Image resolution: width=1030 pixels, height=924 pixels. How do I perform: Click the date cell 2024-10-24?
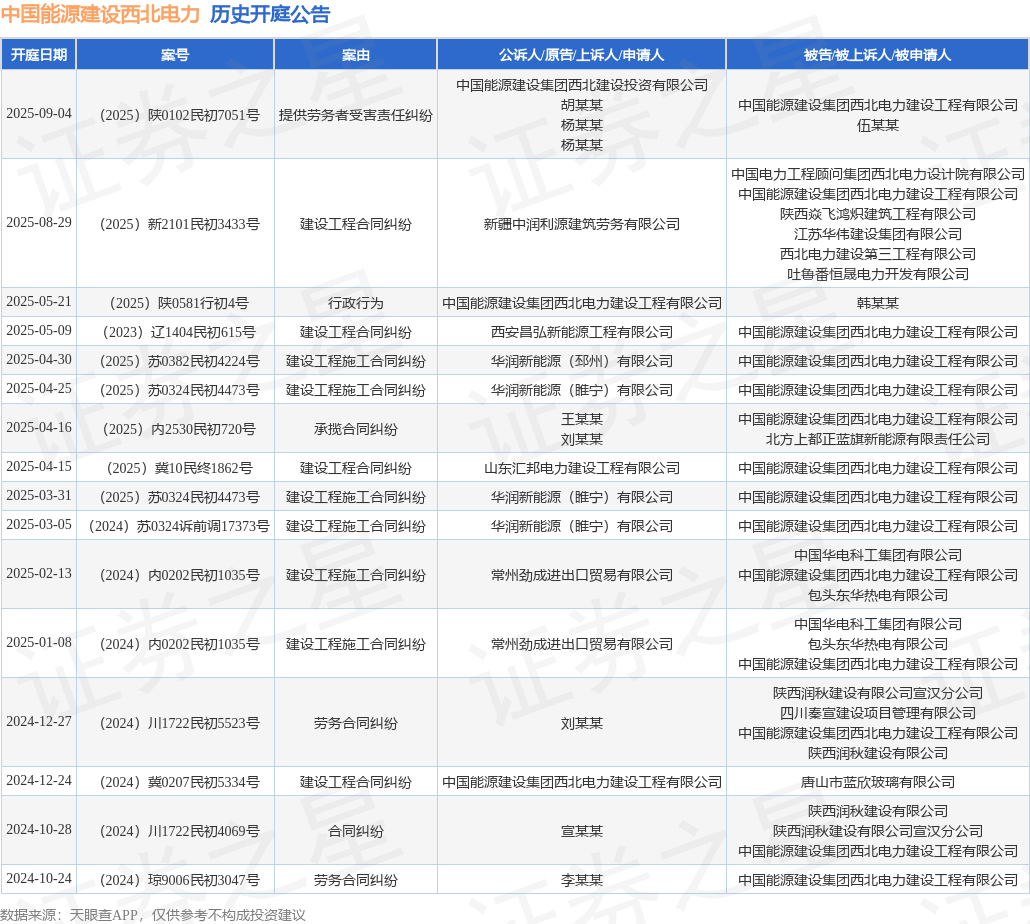coord(39,878)
